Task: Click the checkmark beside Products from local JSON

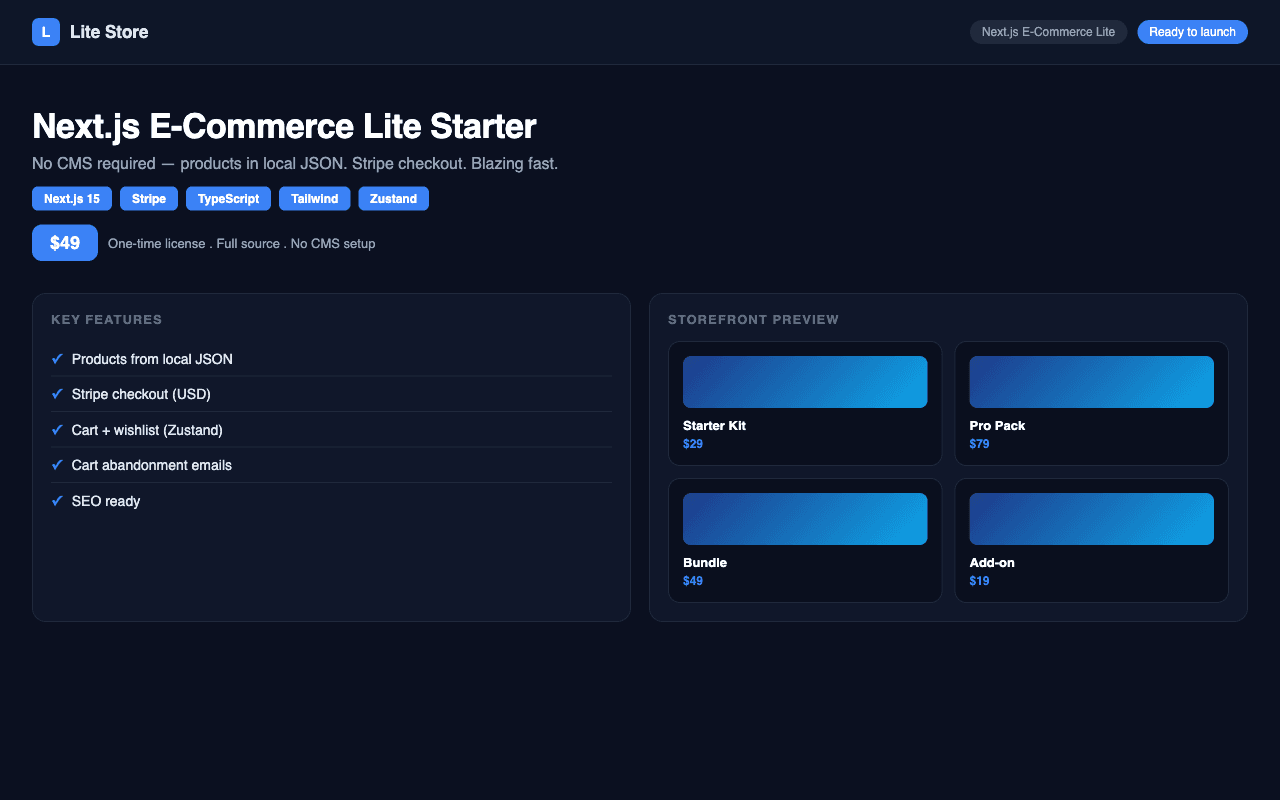Action: [57, 359]
